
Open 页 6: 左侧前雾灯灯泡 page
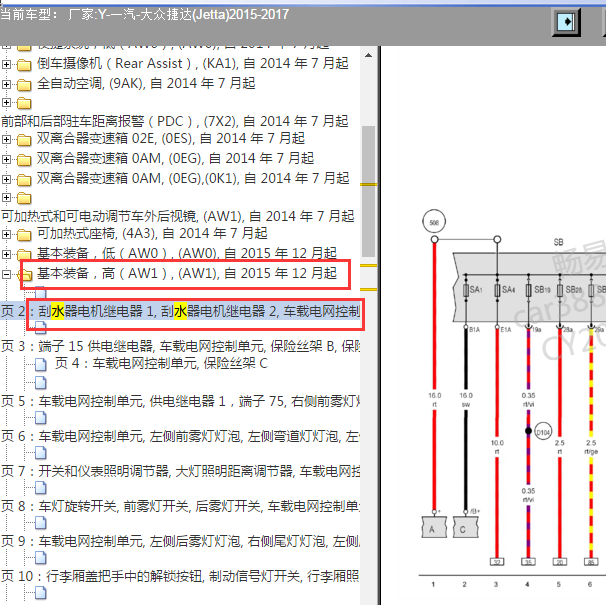[180, 436]
